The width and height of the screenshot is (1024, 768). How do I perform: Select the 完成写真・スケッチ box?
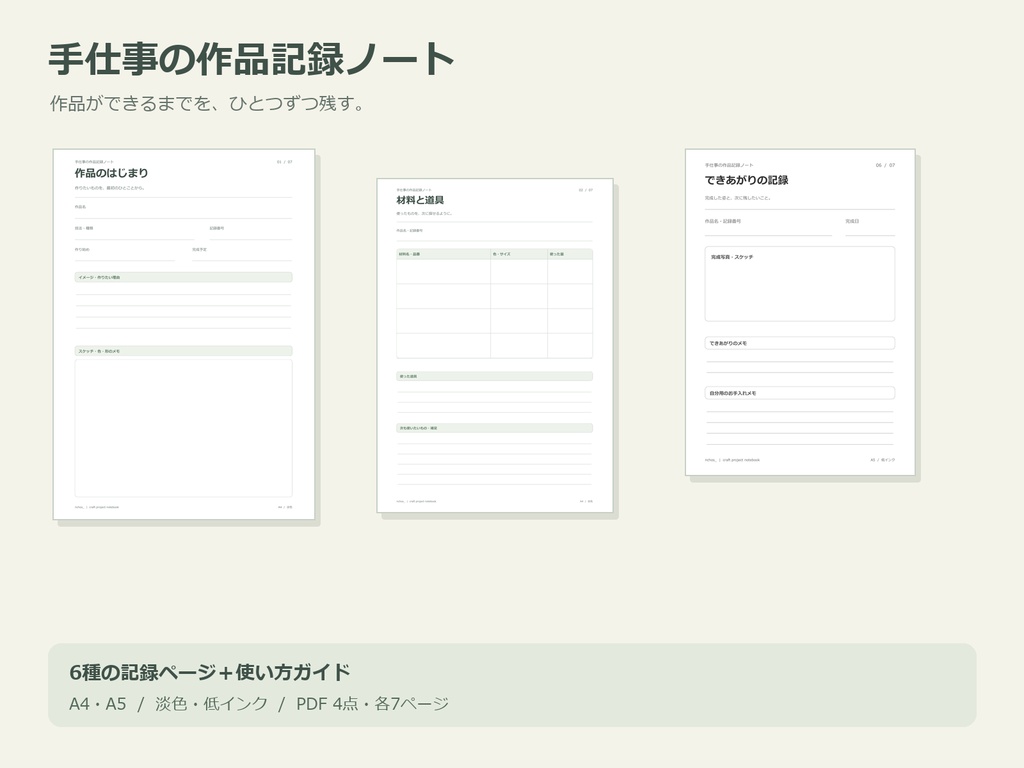click(800, 284)
